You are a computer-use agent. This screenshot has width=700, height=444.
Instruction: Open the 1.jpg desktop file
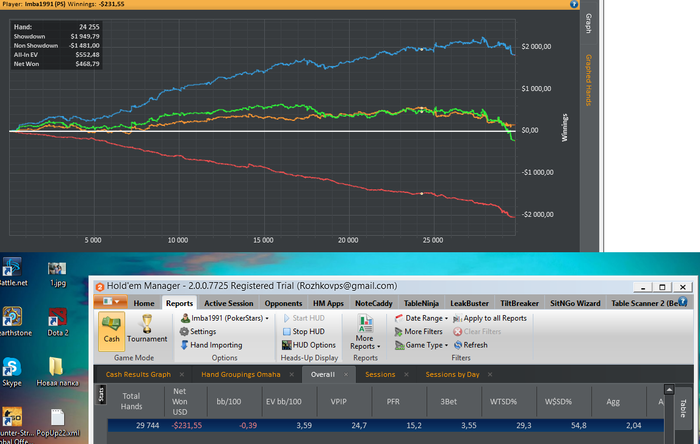pos(57,274)
